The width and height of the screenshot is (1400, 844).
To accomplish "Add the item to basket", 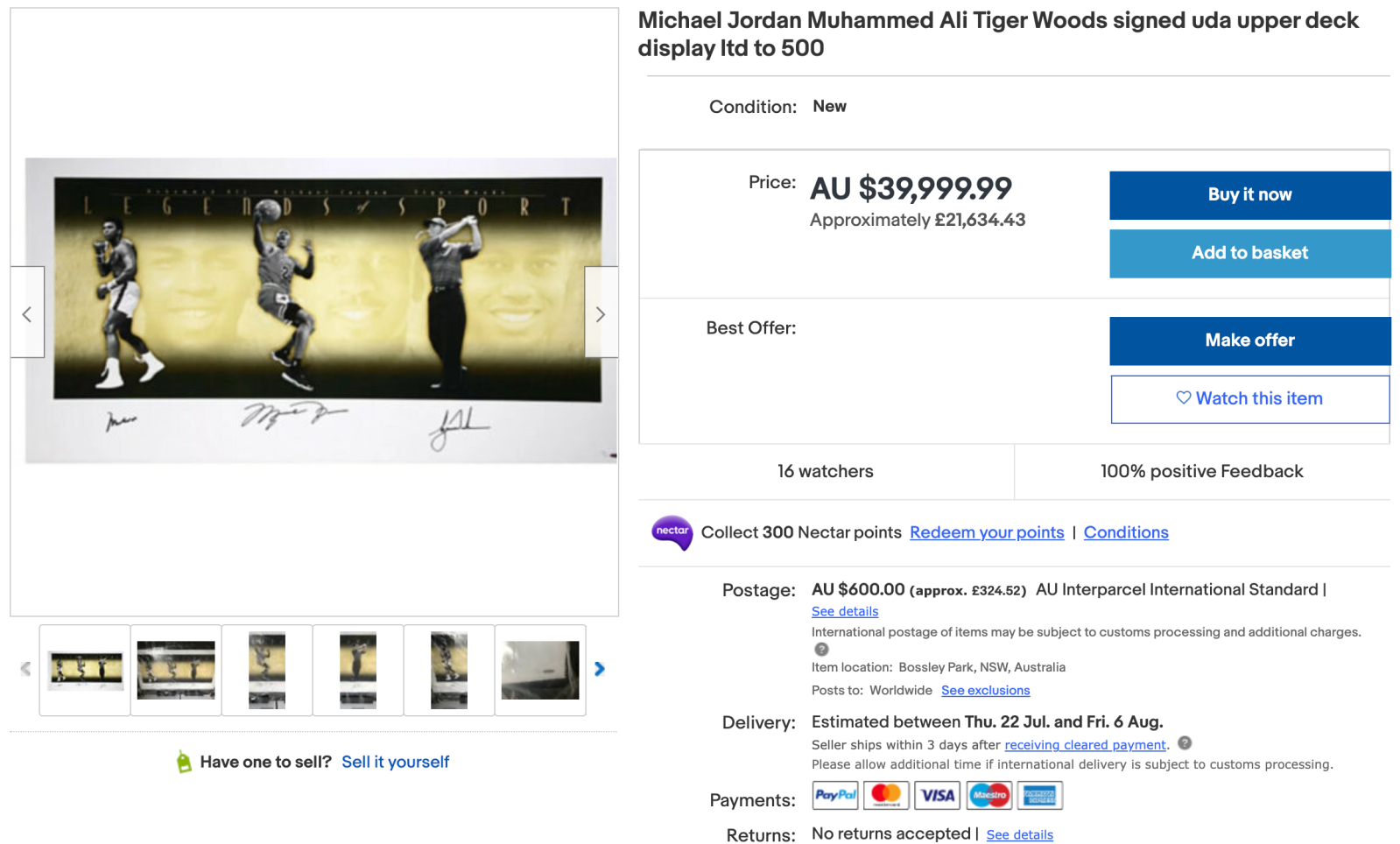I will click(1249, 253).
